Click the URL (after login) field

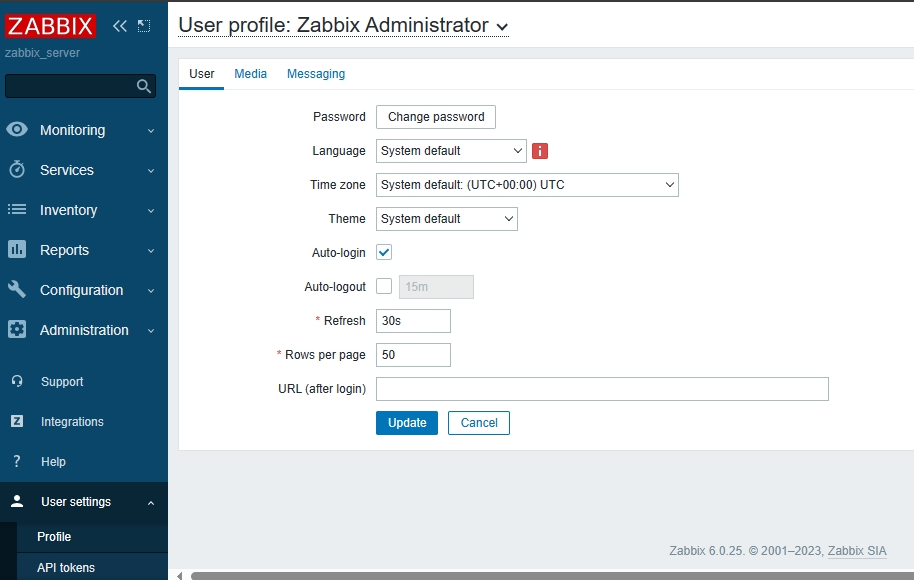602,389
